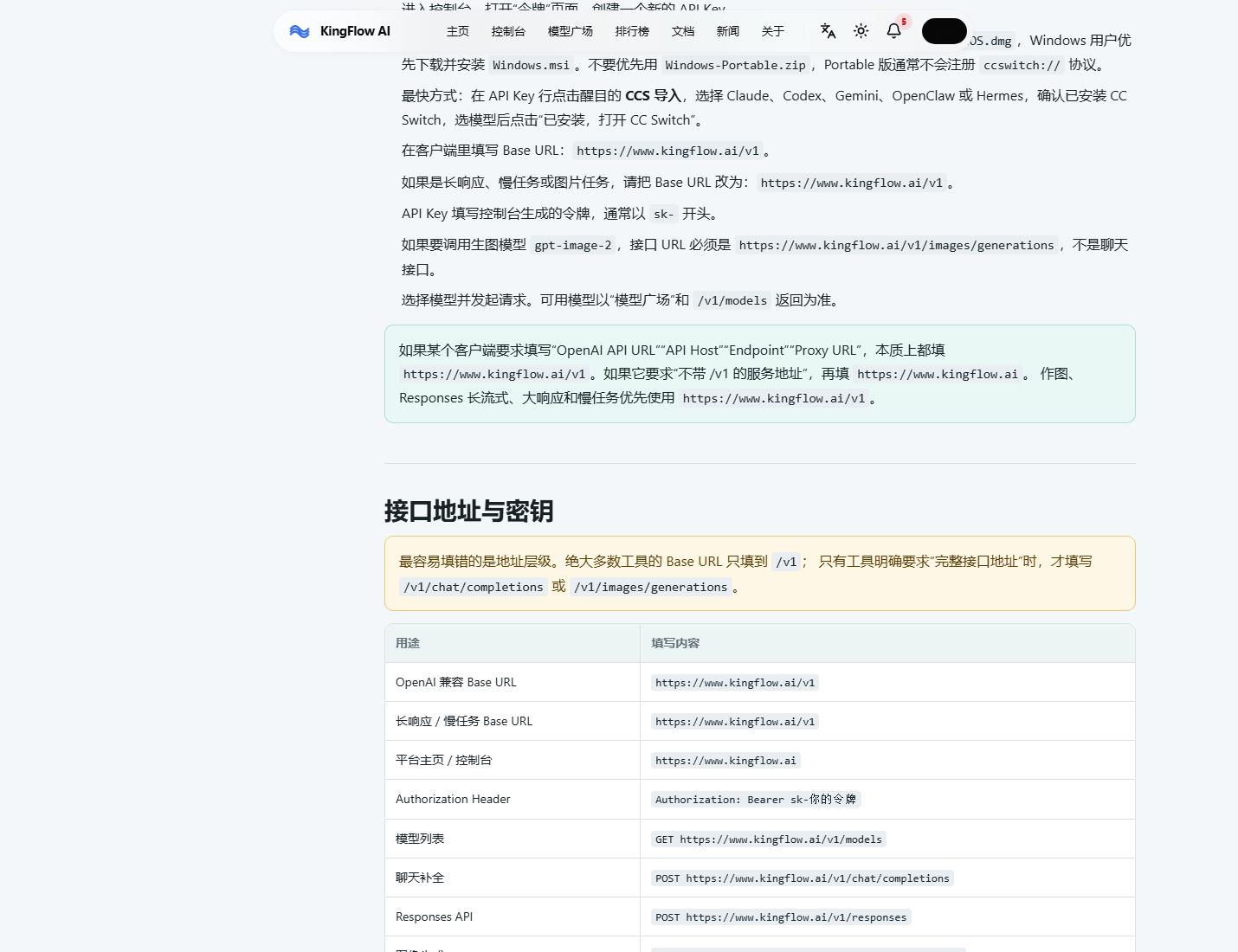Click the KingFlow AI wave logo
This screenshot has height=952, width=1238.
[300, 31]
